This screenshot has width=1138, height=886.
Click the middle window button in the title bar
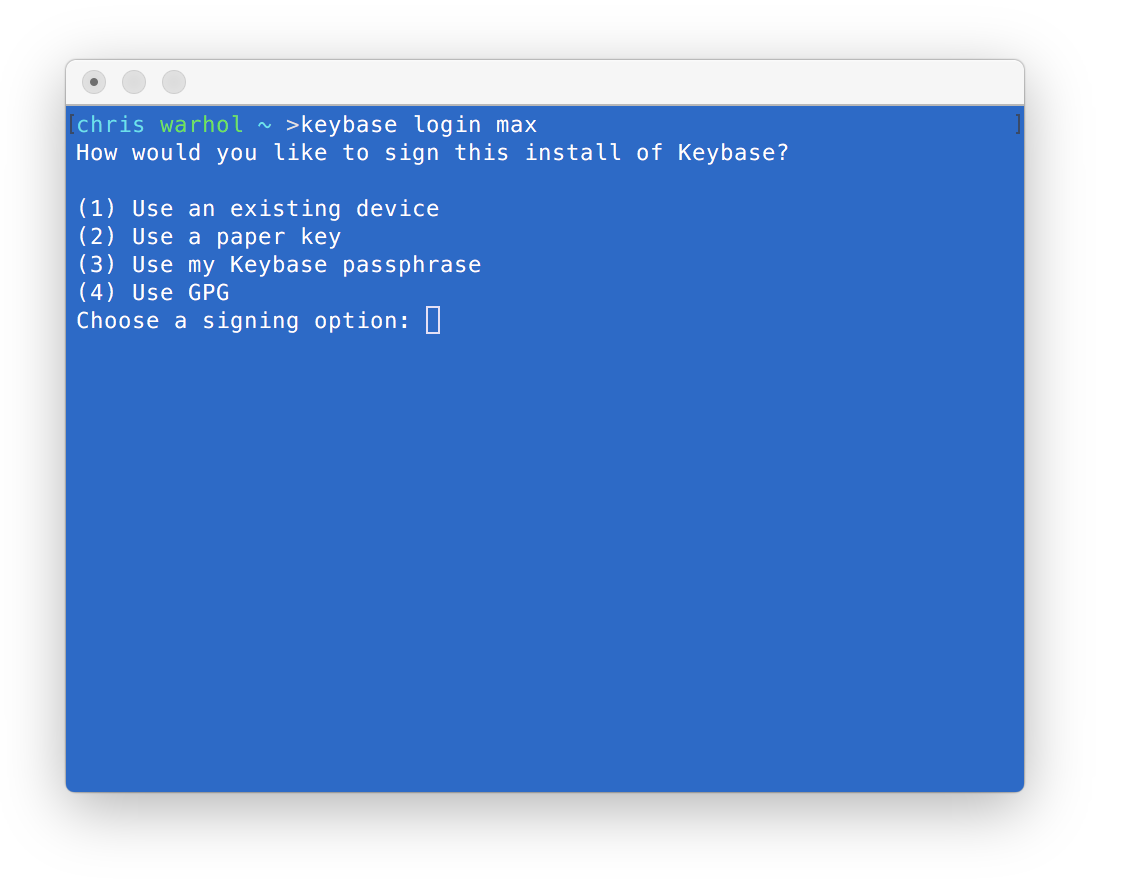[x=134, y=82]
